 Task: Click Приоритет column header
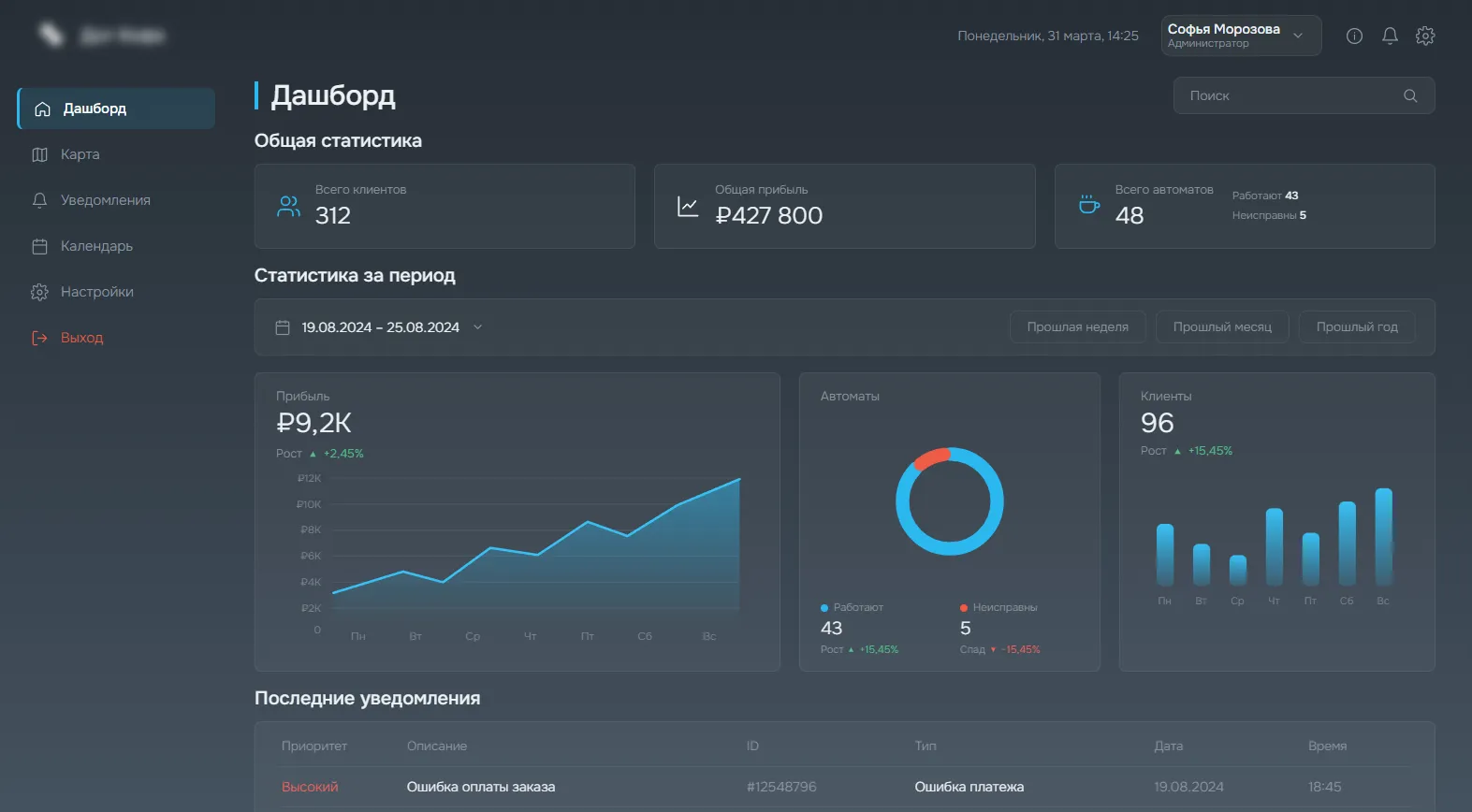click(x=314, y=746)
